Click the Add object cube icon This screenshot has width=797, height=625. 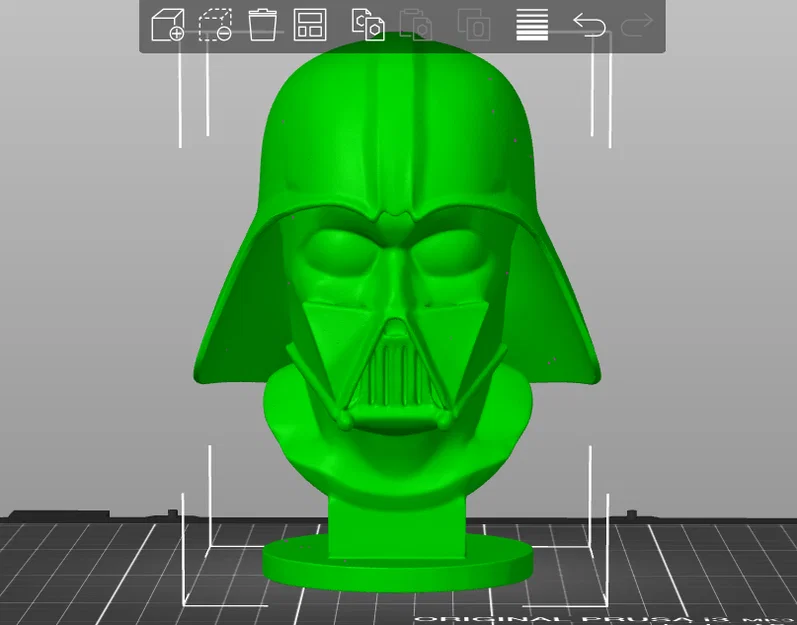click(x=168, y=24)
